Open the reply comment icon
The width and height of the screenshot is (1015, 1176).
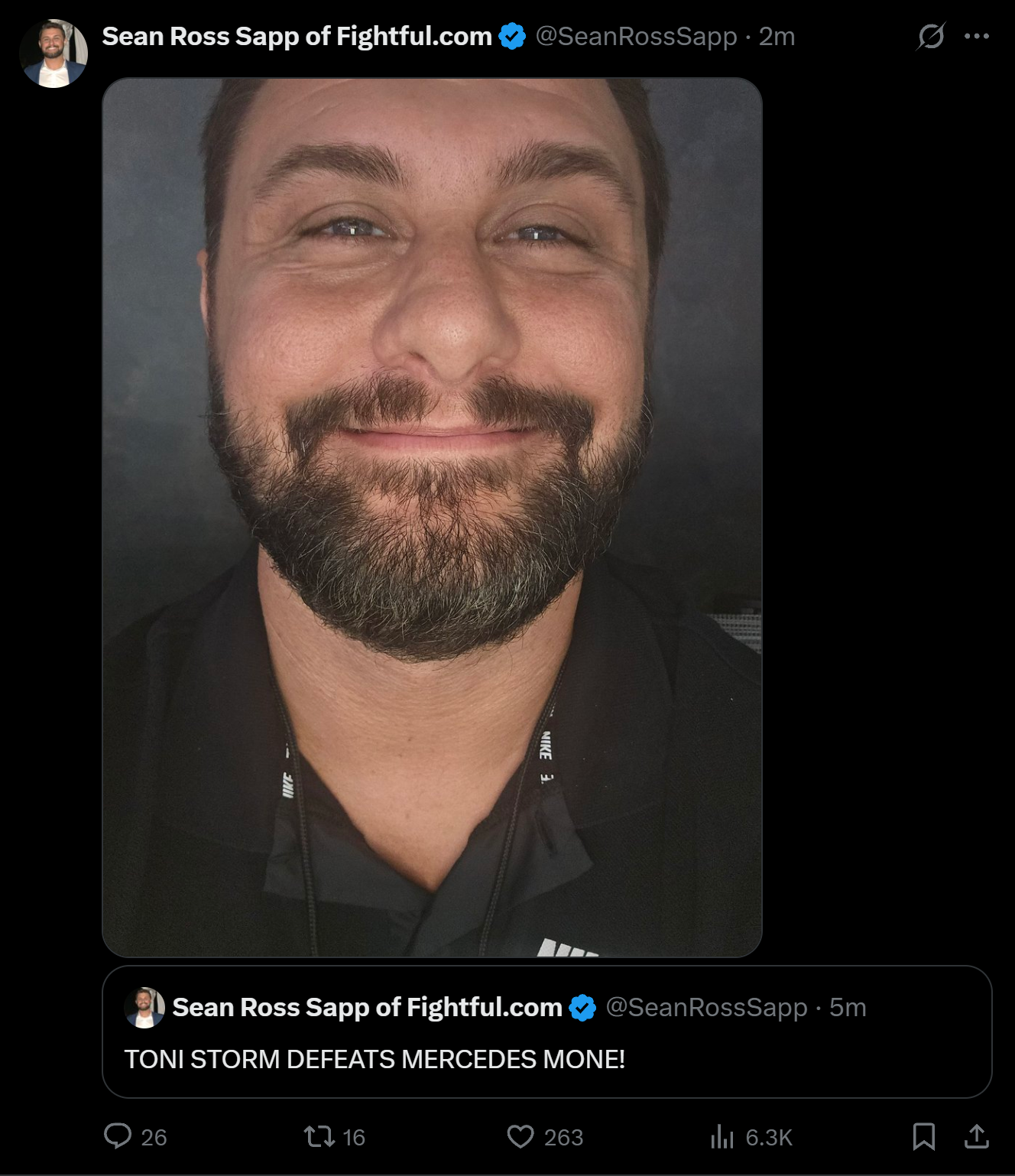pos(118,1136)
